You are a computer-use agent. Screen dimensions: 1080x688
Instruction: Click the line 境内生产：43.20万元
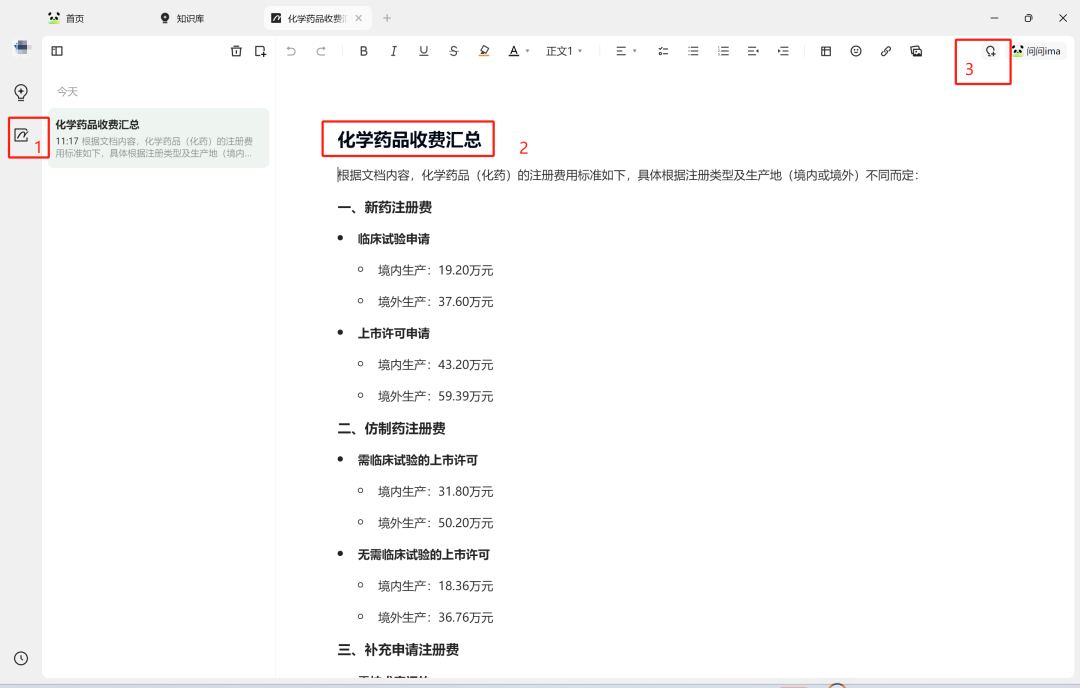click(x=435, y=365)
